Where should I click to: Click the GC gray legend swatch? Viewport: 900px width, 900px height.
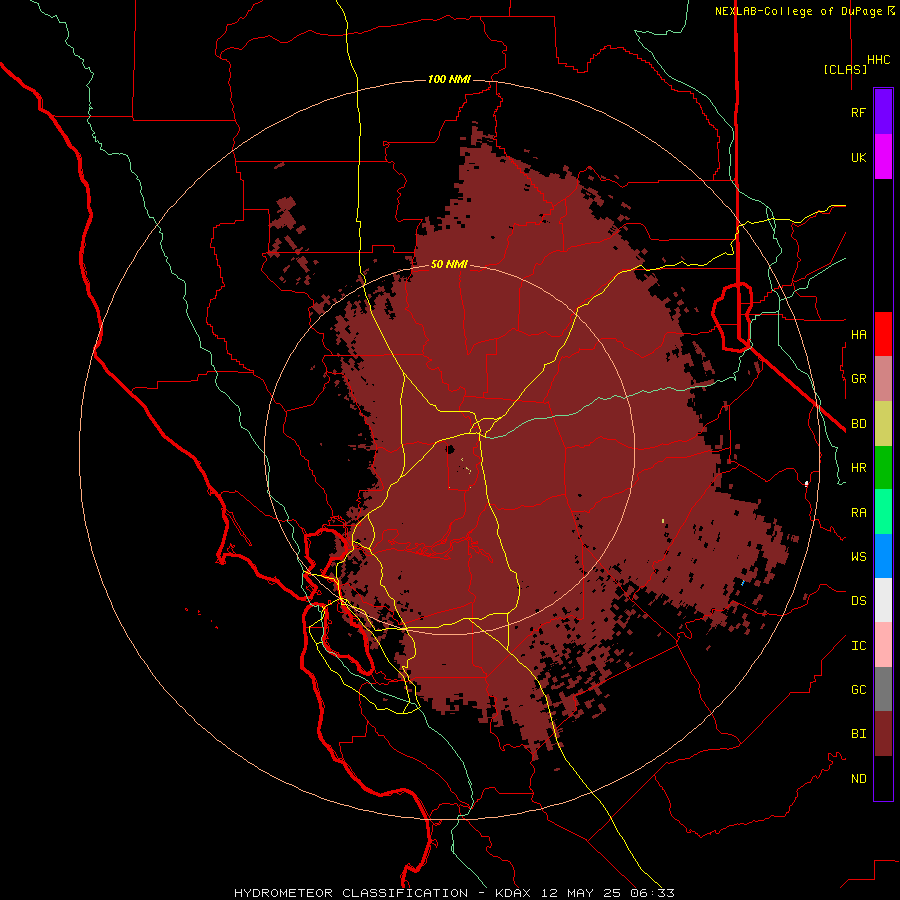click(883, 689)
